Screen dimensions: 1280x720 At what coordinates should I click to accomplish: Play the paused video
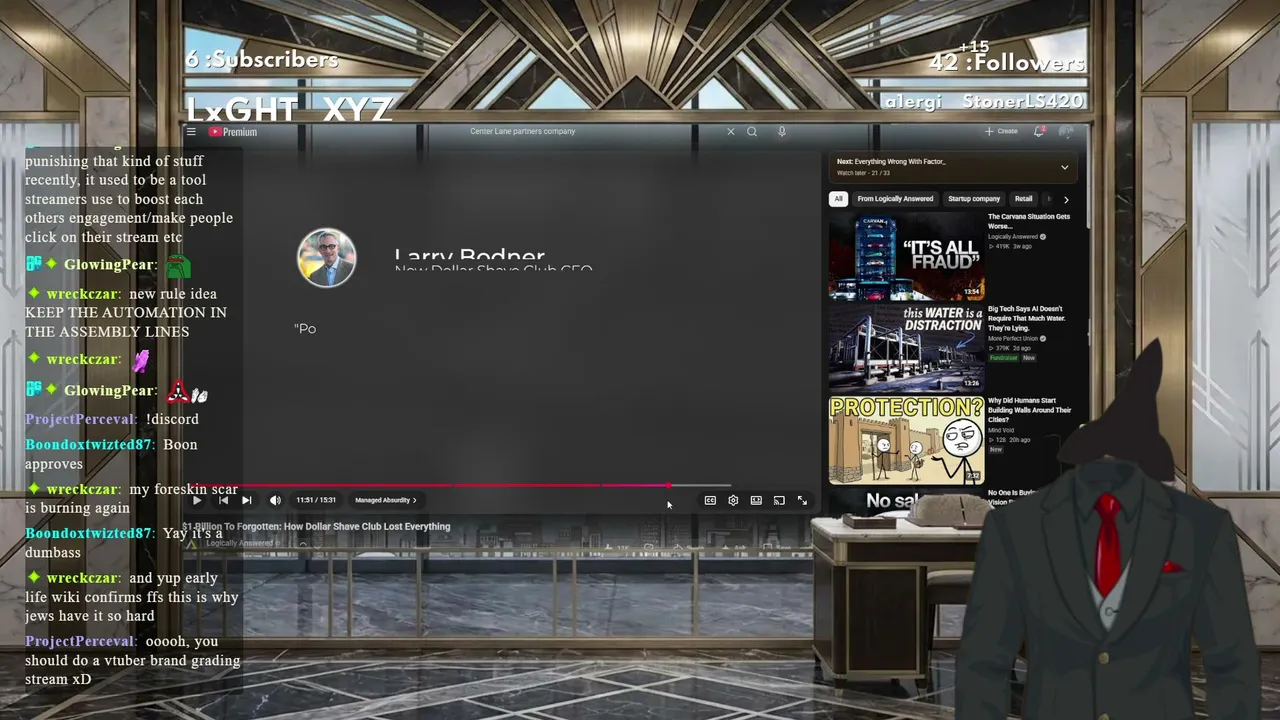(x=197, y=500)
